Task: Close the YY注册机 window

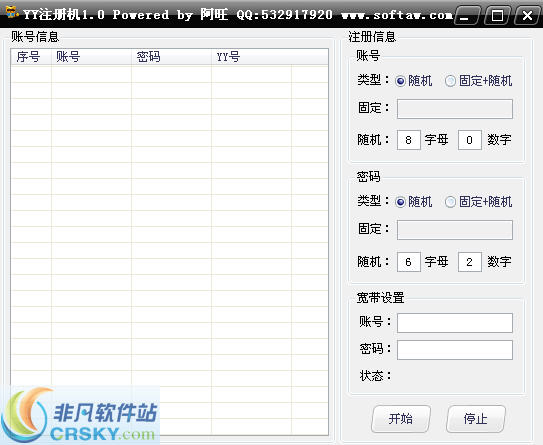Action: (527, 16)
